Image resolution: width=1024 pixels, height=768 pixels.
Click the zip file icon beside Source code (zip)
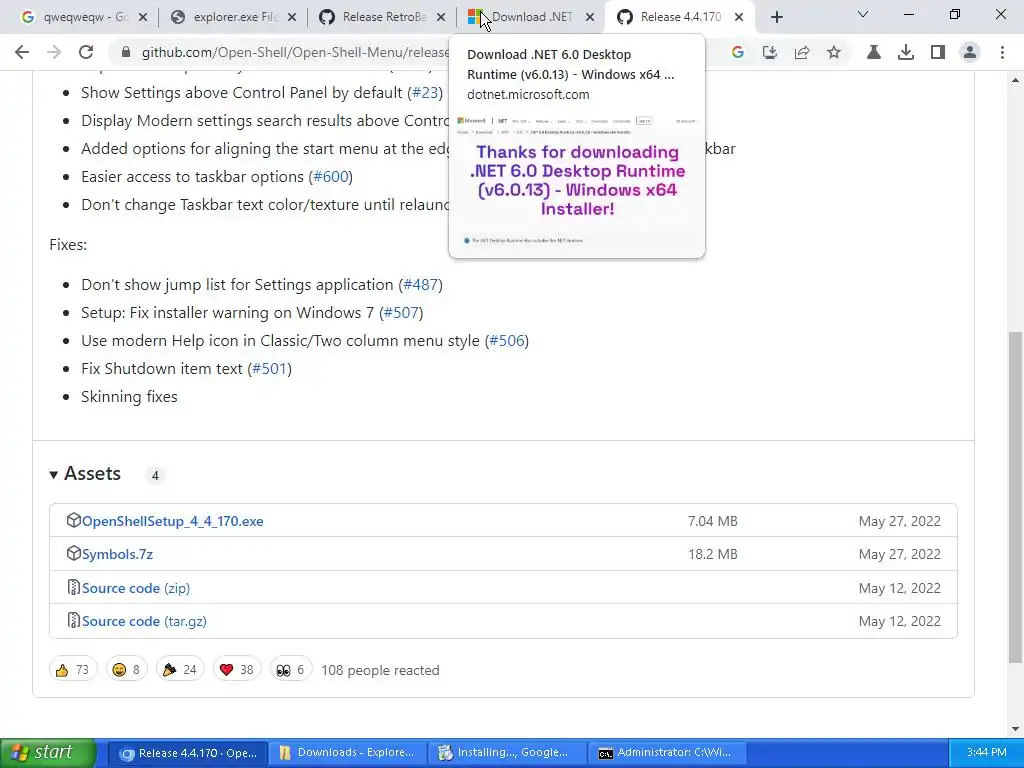[x=73, y=587]
